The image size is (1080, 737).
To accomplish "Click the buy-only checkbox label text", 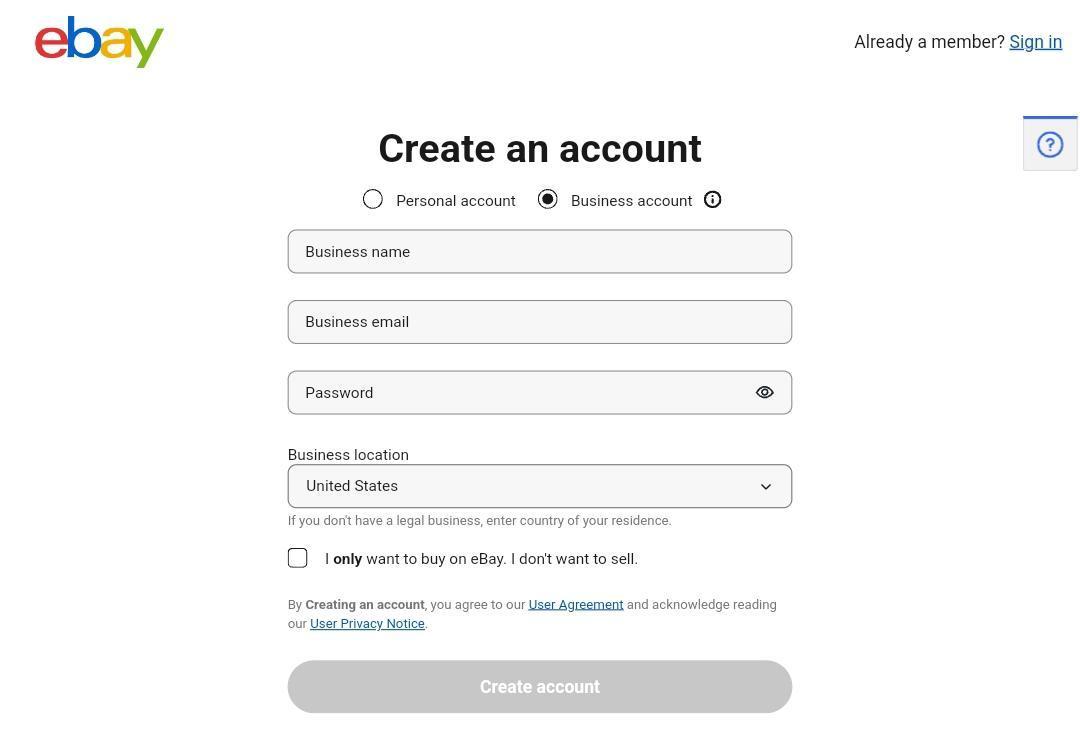I will (x=481, y=559).
